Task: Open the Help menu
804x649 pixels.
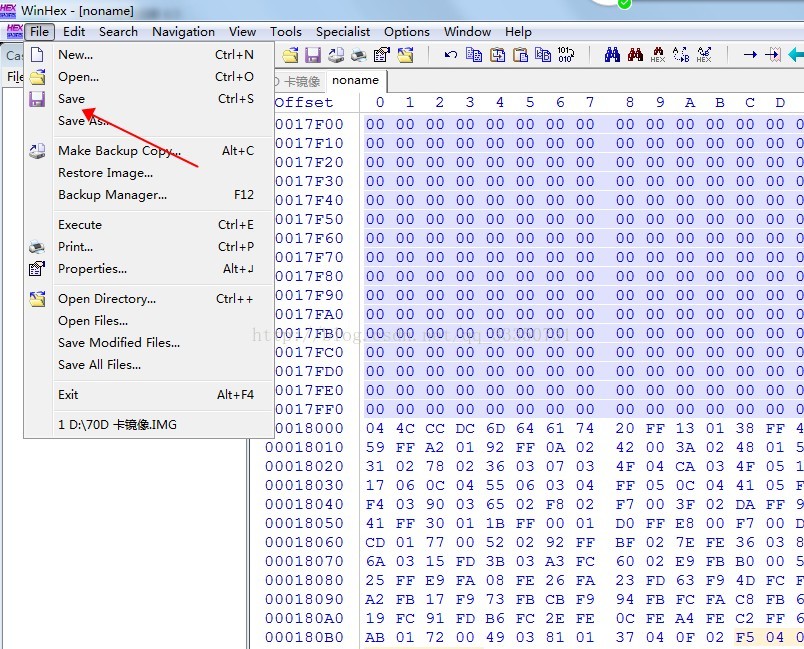Action: point(518,32)
